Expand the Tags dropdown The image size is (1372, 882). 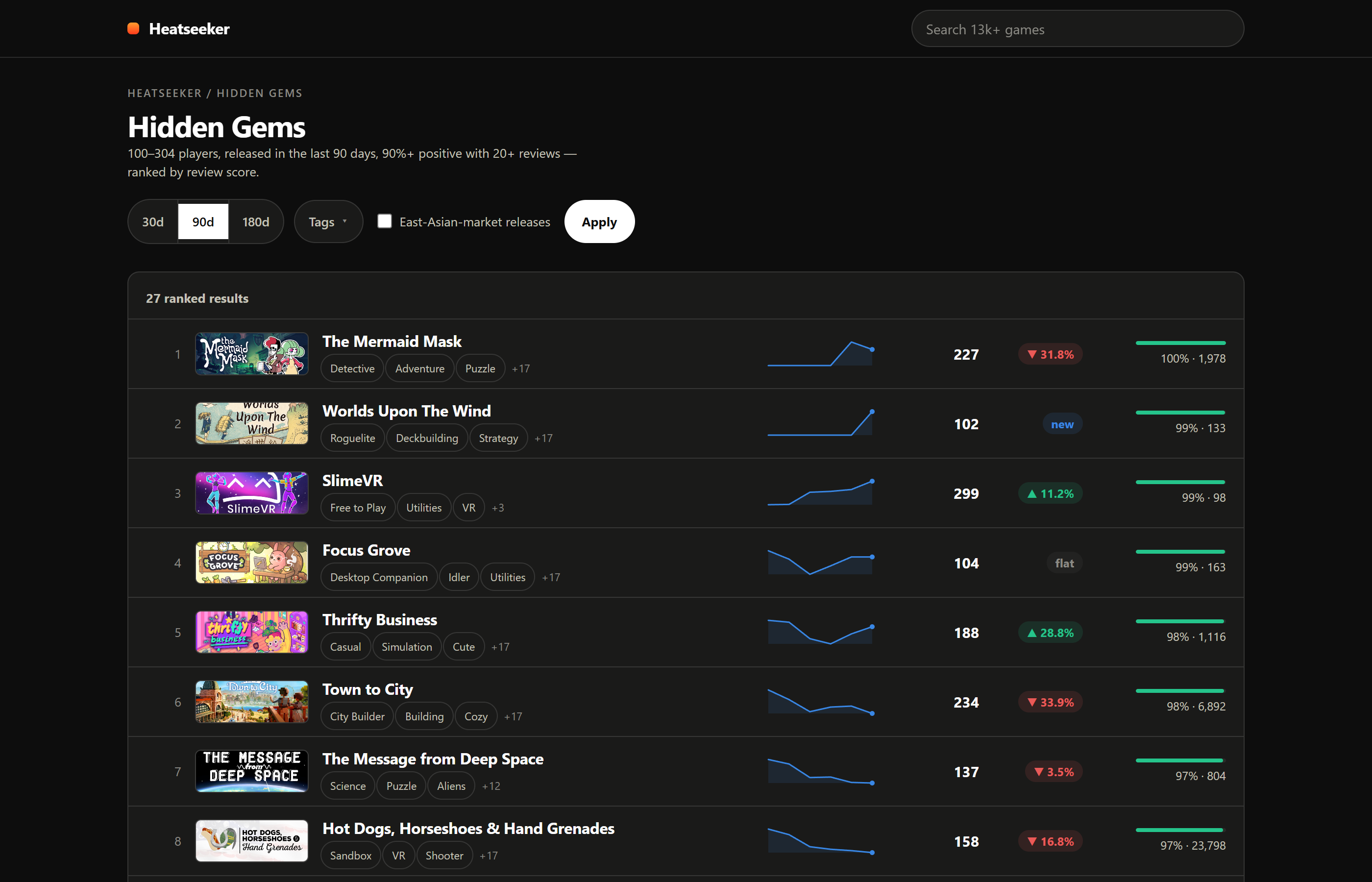(328, 221)
